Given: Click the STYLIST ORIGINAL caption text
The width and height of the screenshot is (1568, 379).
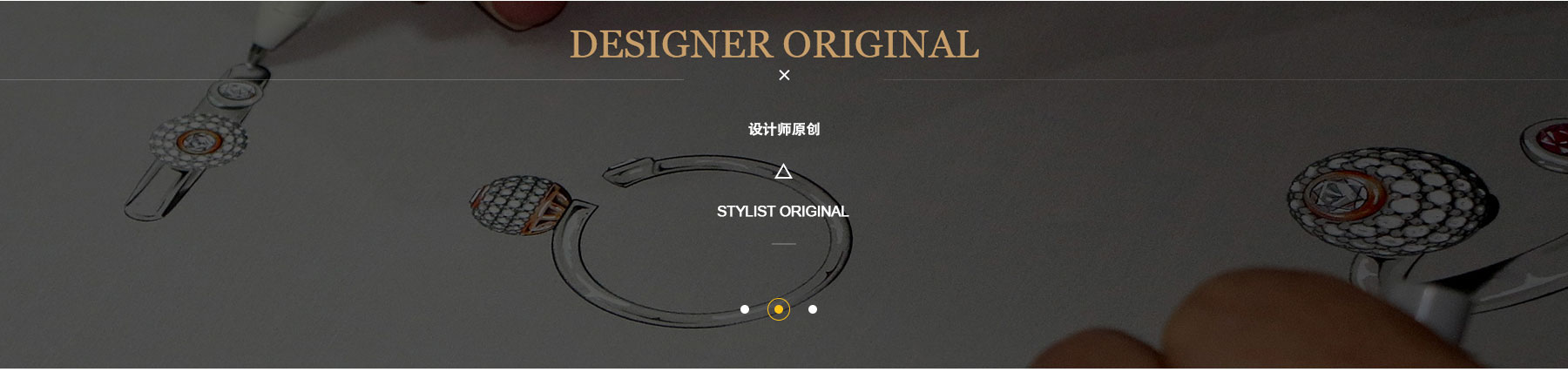Looking at the screenshot, I should point(782,211).
